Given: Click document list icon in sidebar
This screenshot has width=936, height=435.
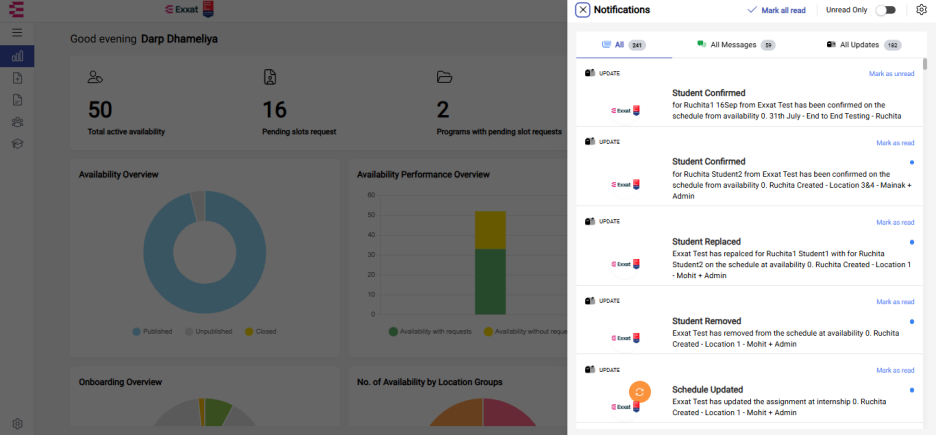Looking at the screenshot, I should (x=17, y=100).
